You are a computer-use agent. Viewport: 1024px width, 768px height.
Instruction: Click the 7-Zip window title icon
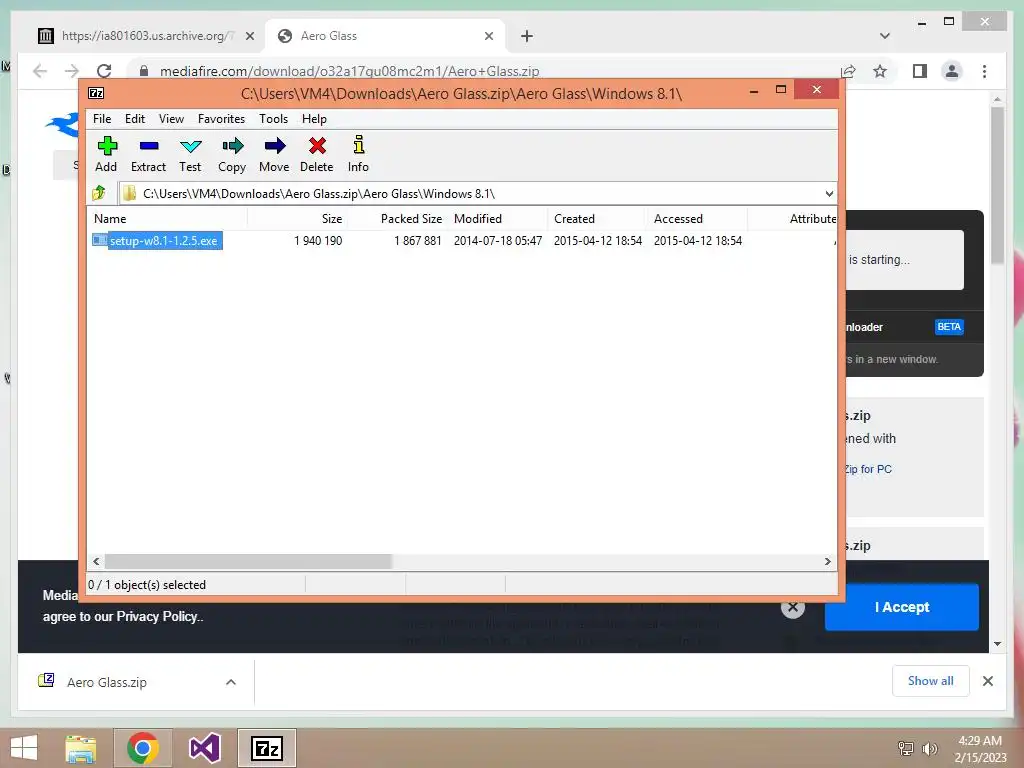(96, 93)
